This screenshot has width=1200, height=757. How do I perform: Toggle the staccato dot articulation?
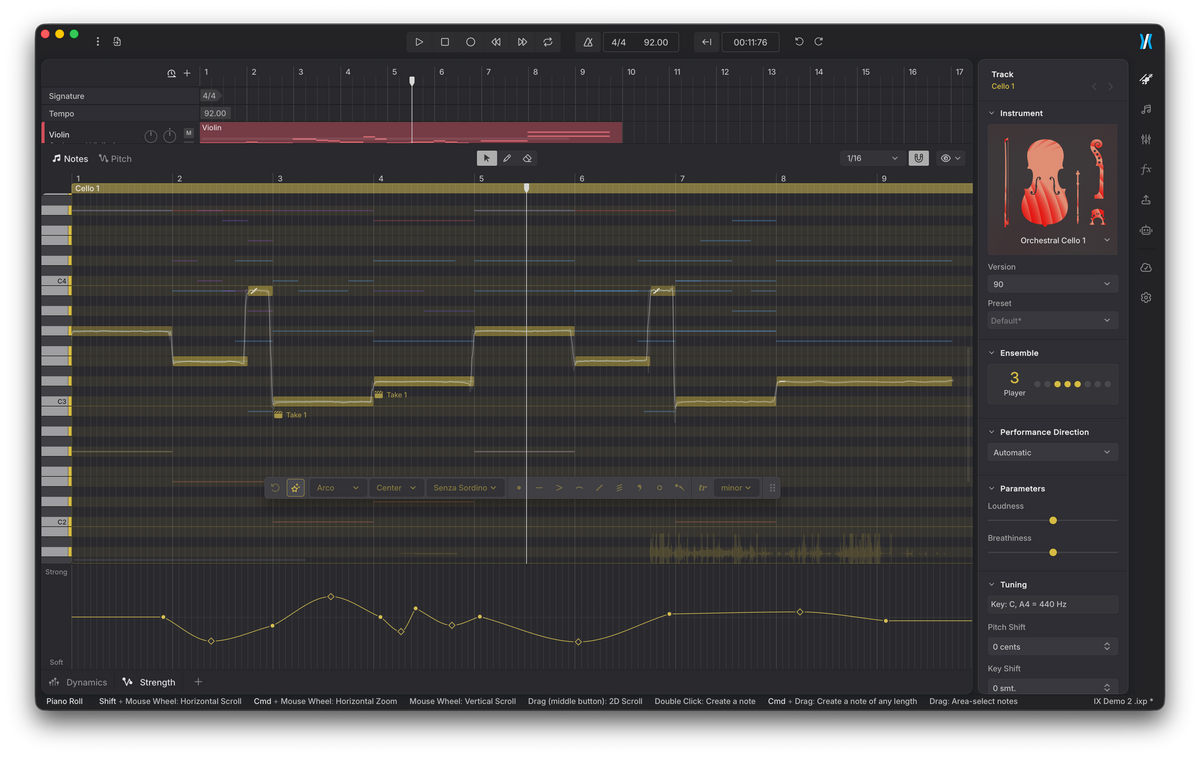pyautogui.click(x=519, y=488)
